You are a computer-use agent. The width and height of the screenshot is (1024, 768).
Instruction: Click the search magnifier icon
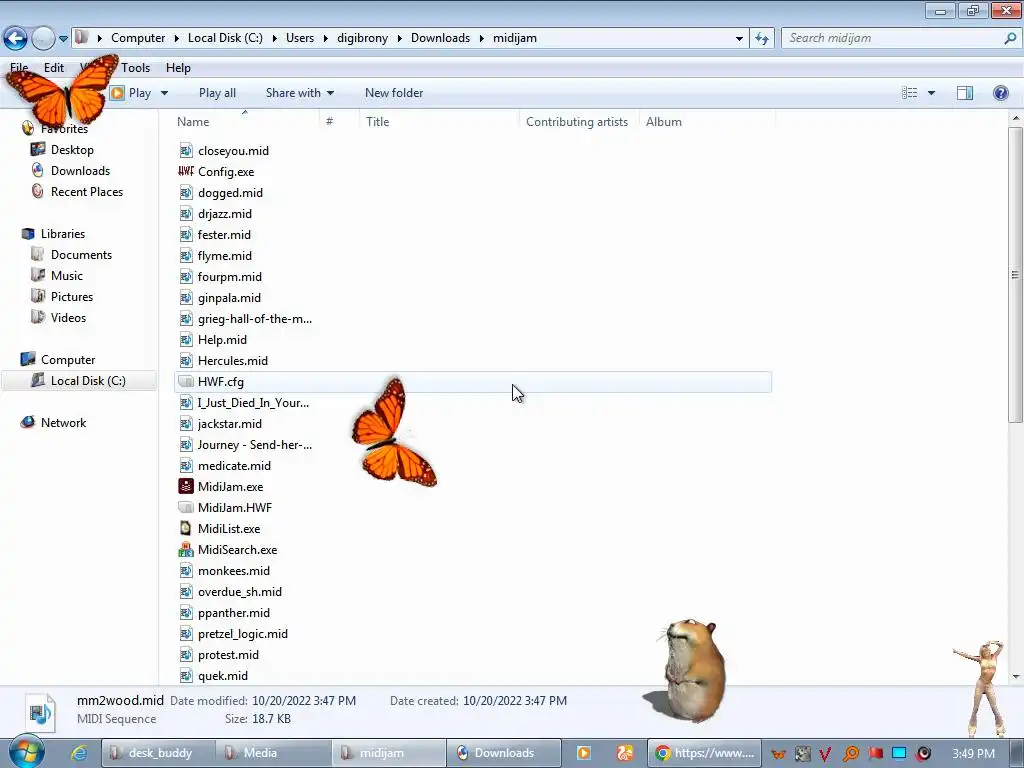pyautogui.click(x=1010, y=38)
